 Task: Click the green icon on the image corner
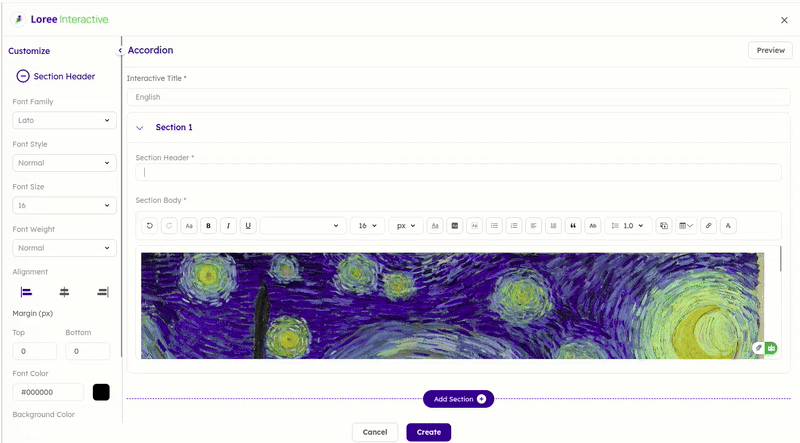point(771,348)
